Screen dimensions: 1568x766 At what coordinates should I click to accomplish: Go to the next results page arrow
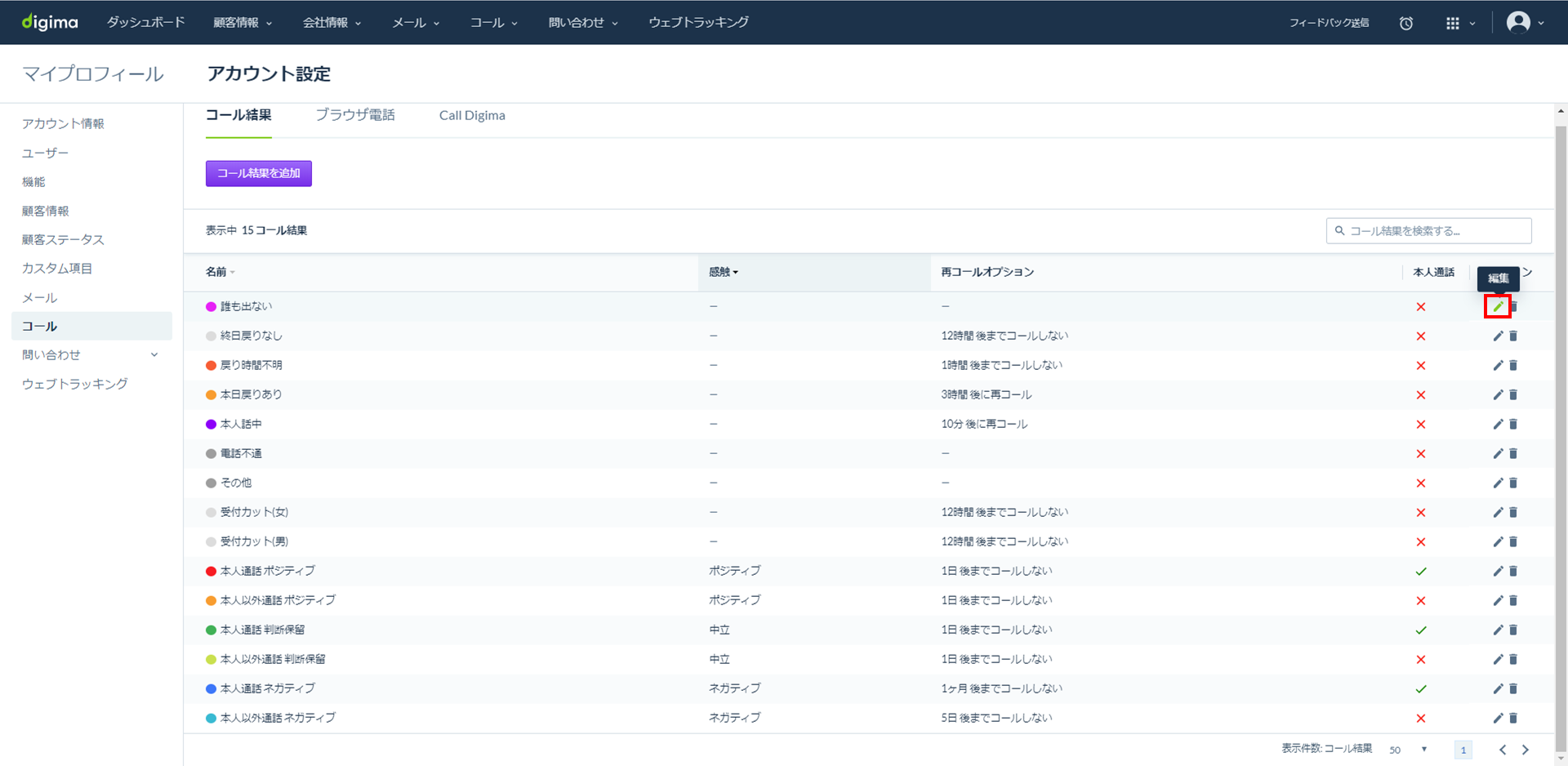tap(1525, 750)
